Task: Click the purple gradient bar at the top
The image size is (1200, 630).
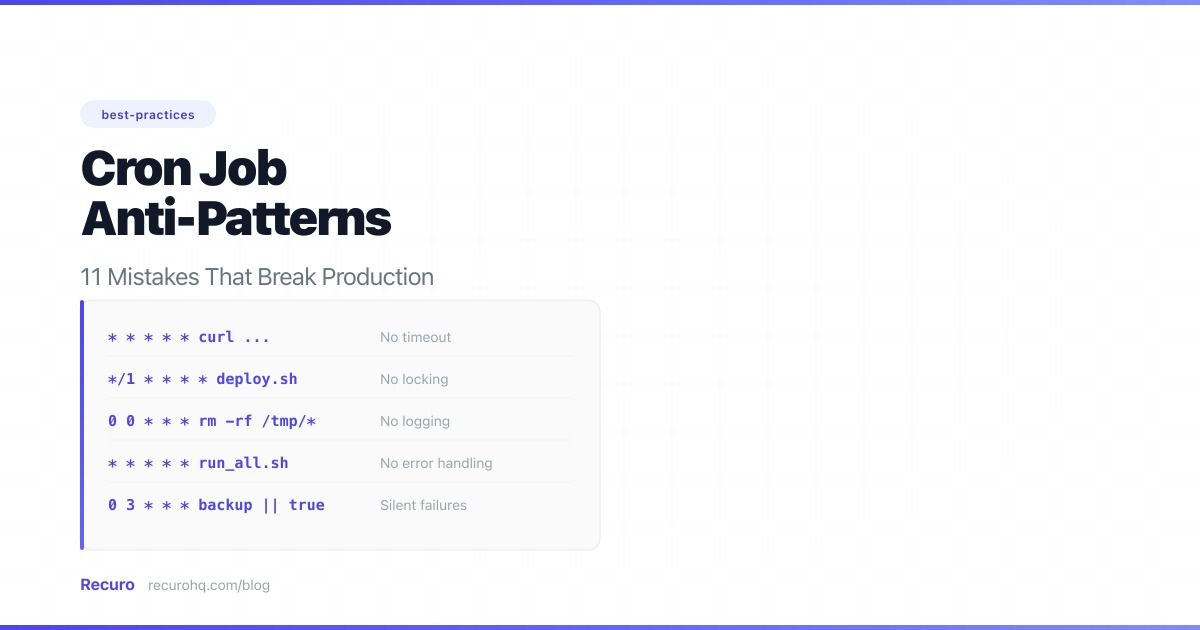Action: tap(600, 3)
